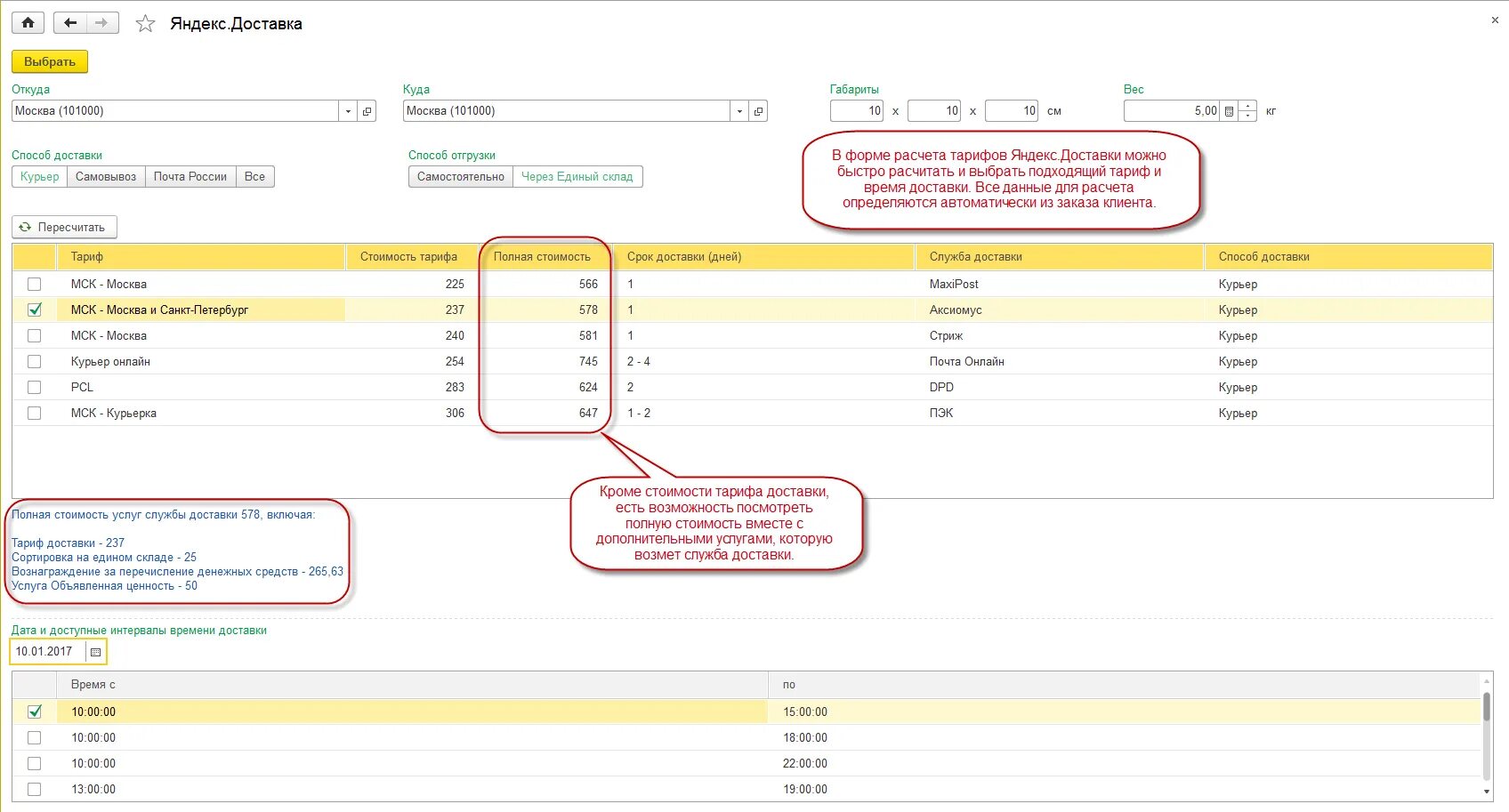This screenshot has width=1509, height=812.
Task: Click the delivery date field 10.01.2017
Action: (49, 652)
